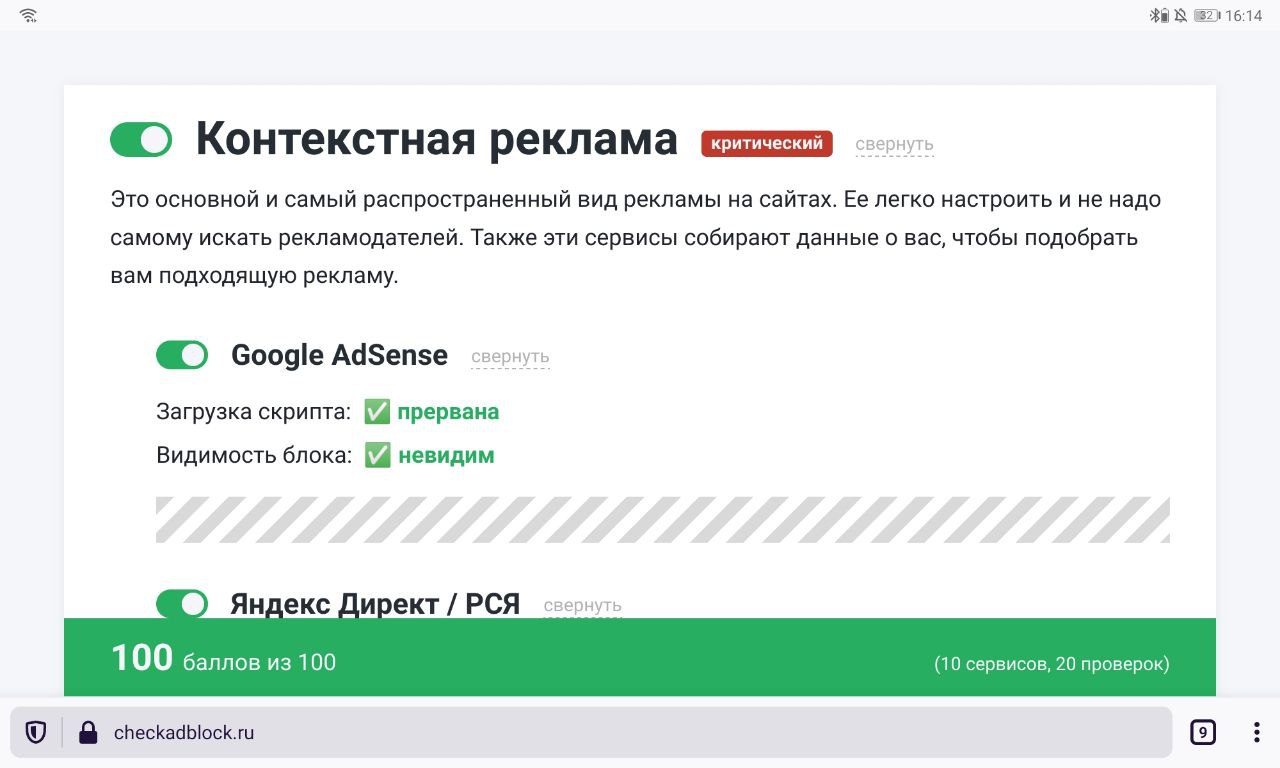Open the browser three-dot menu
Image resolution: width=1280 pixels, height=768 pixels.
(x=1256, y=733)
